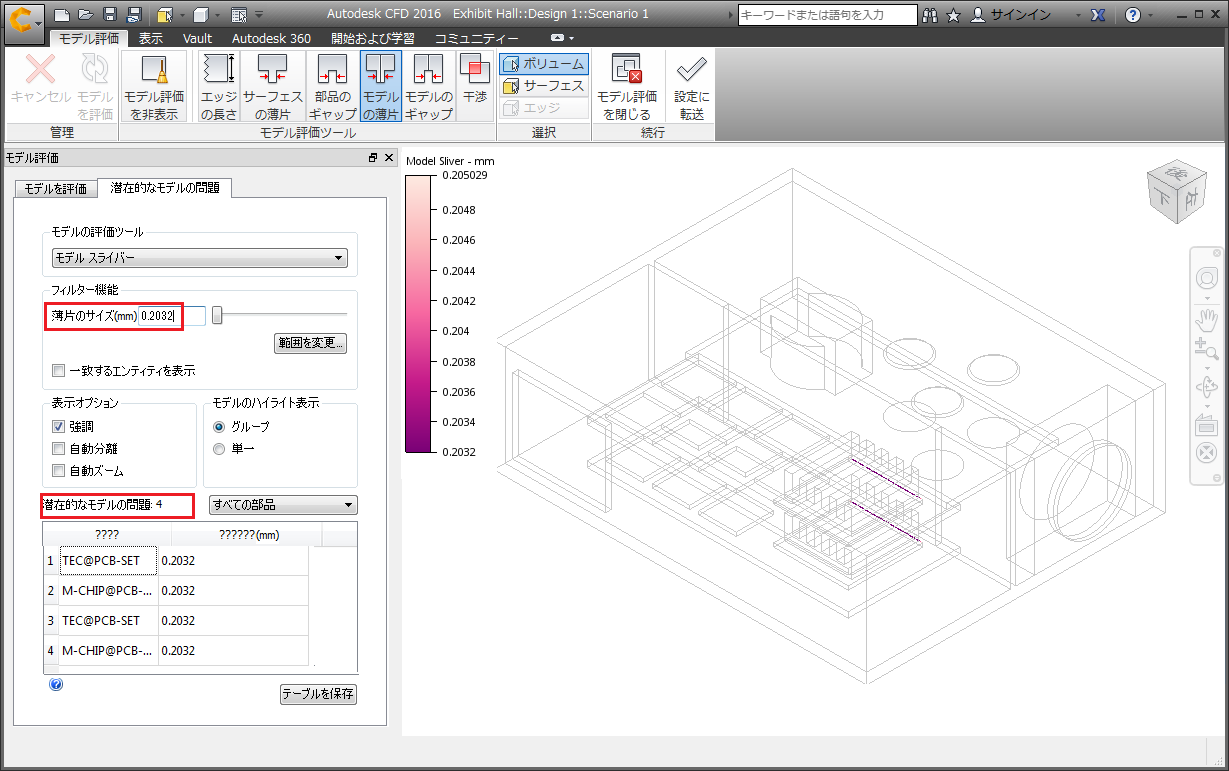Screen dimensions: 1229x771
Task: Click the 薄片のサイズ value input field
Action: tap(171, 316)
